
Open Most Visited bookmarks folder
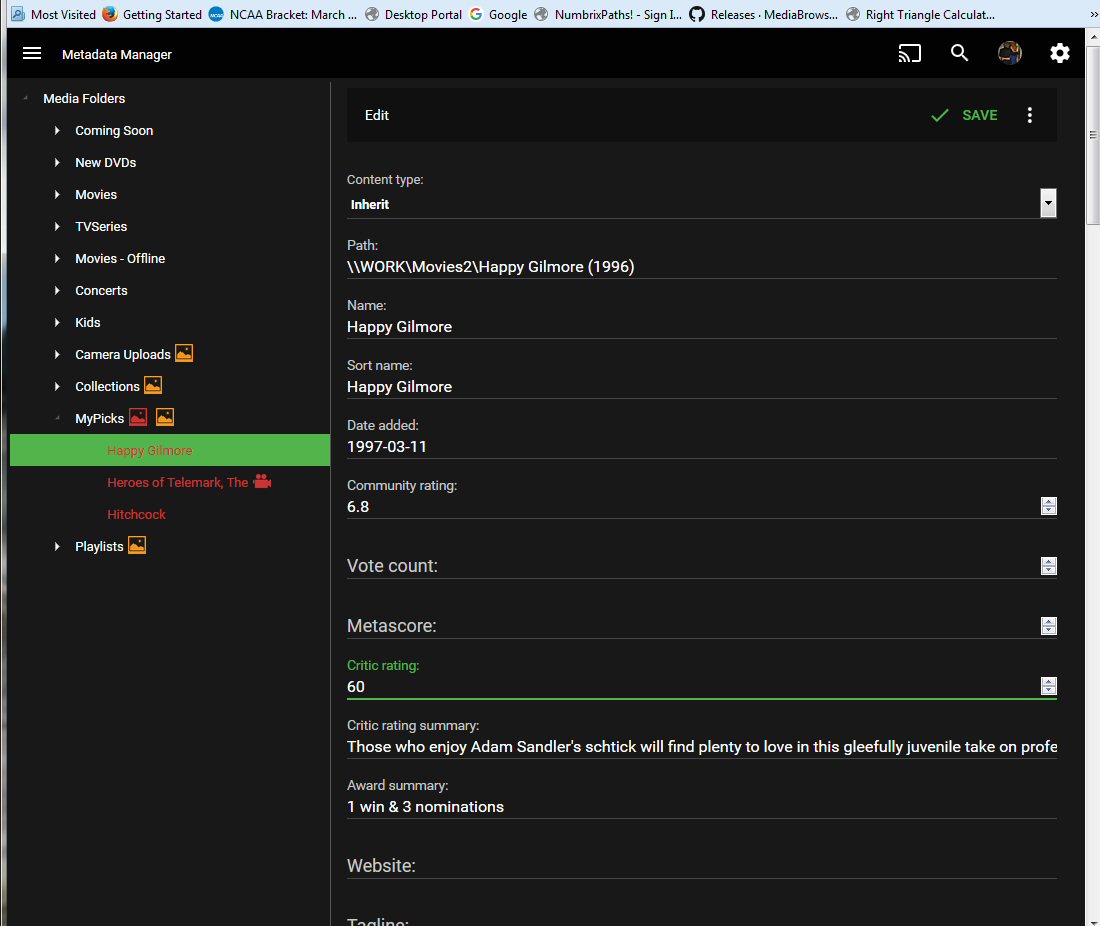tap(53, 14)
